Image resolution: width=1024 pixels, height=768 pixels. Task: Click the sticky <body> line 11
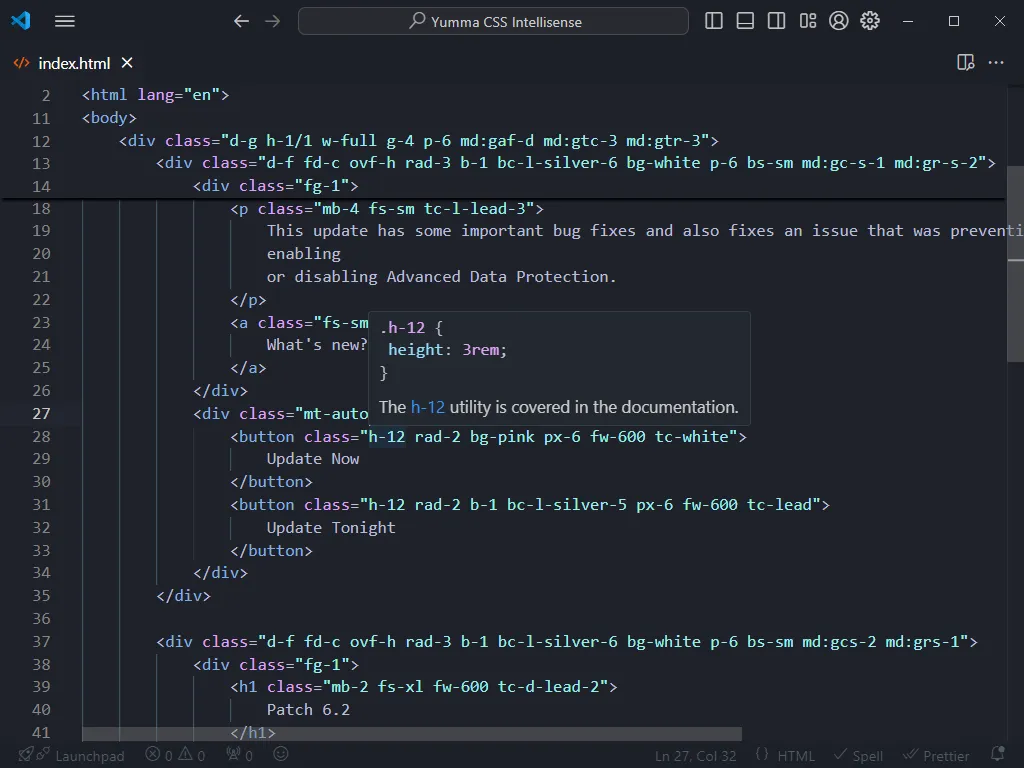[x=109, y=118]
